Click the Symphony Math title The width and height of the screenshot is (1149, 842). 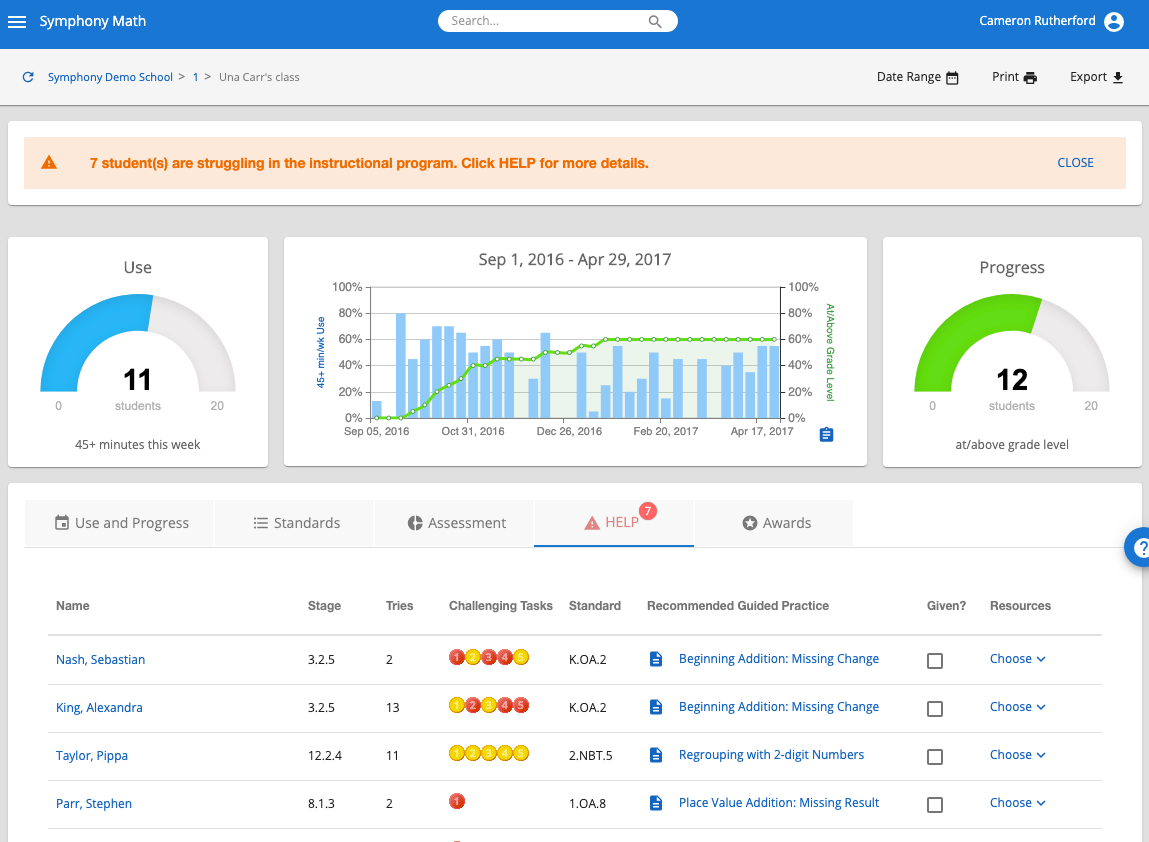pyautogui.click(x=92, y=21)
